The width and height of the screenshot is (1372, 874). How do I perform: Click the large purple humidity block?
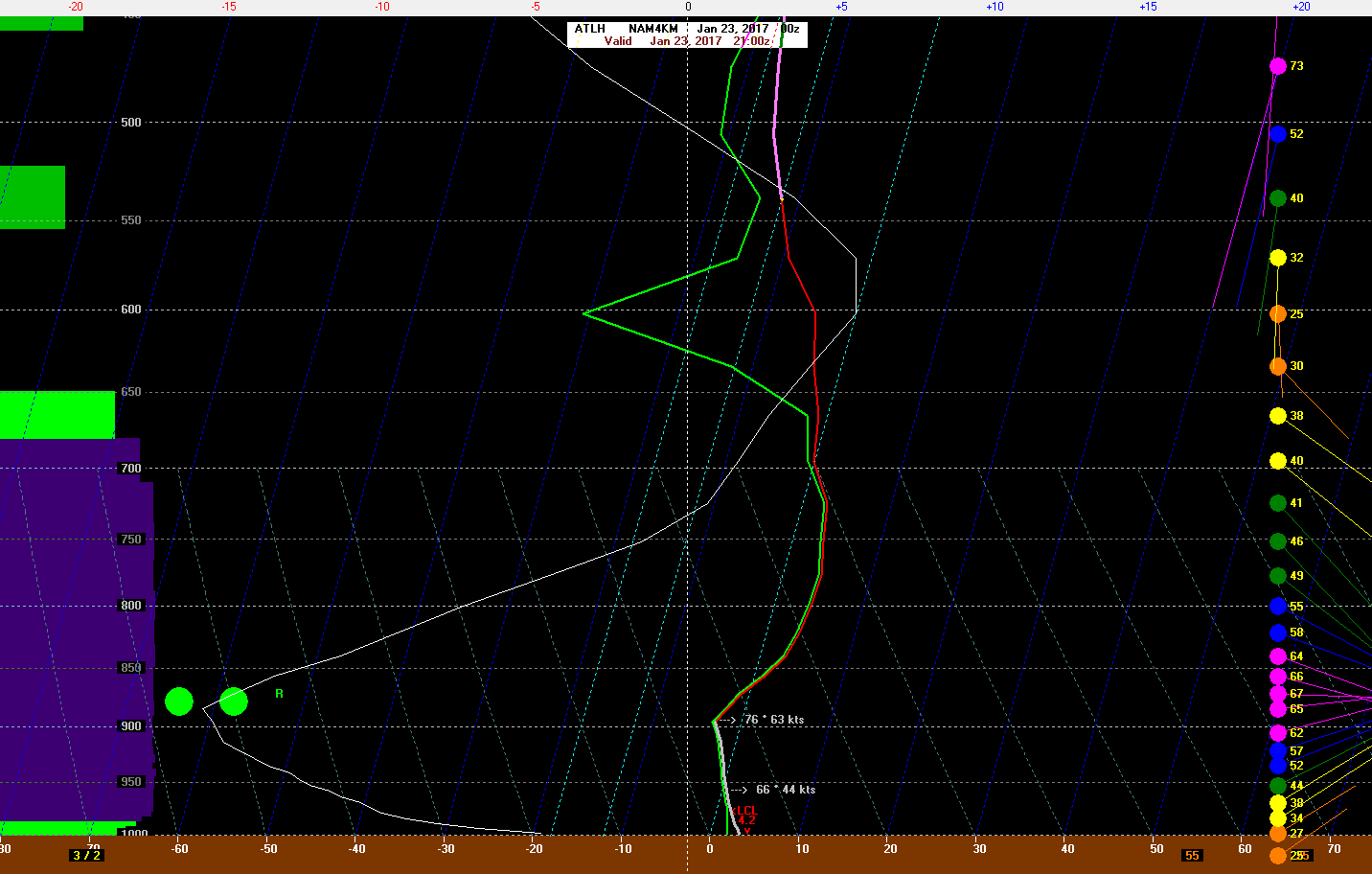click(75, 632)
